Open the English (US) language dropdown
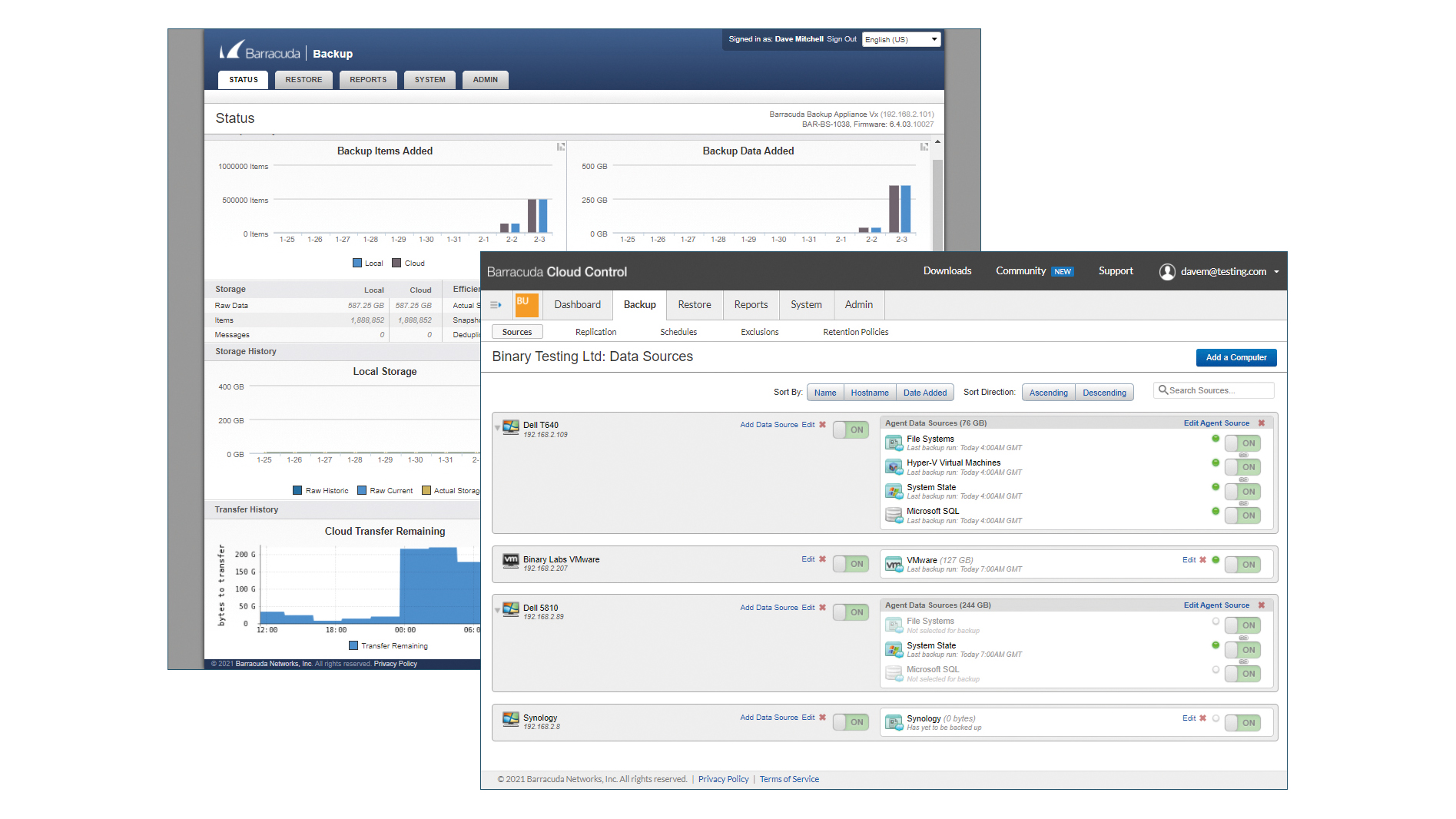Viewport: 1456px width, 819px height. click(901, 40)
